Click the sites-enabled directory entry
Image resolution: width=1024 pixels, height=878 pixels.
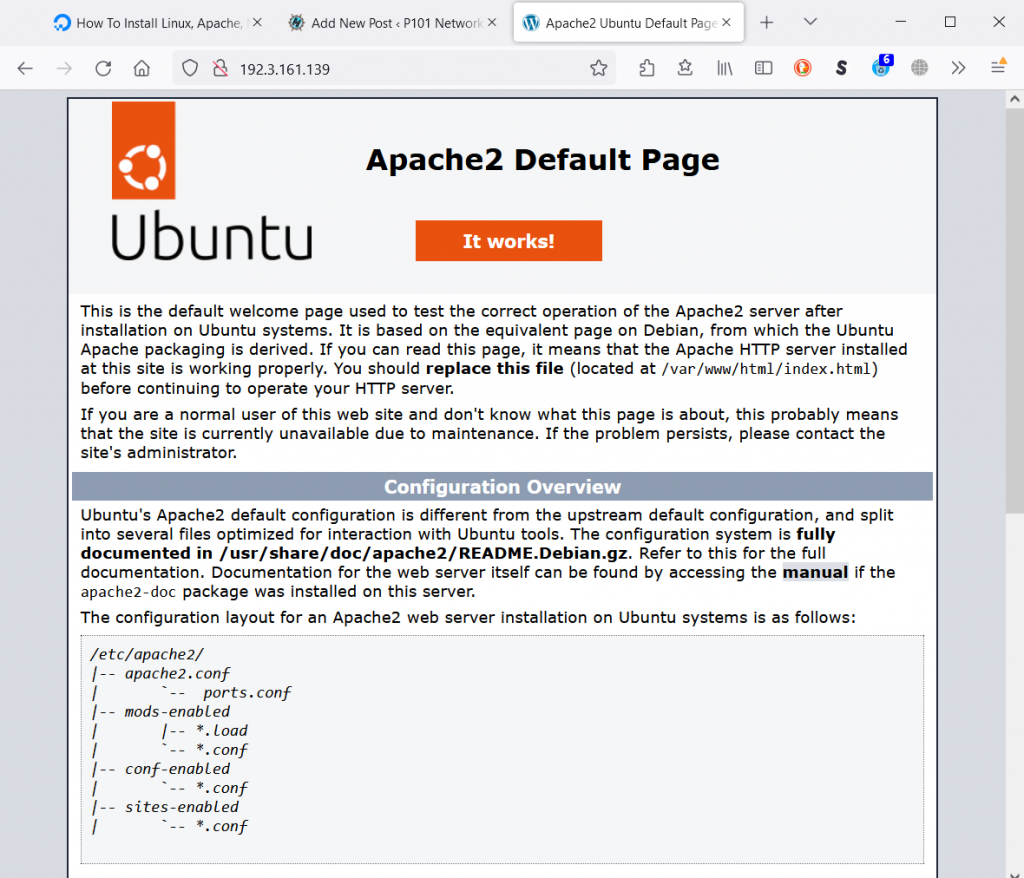(182, 807)
